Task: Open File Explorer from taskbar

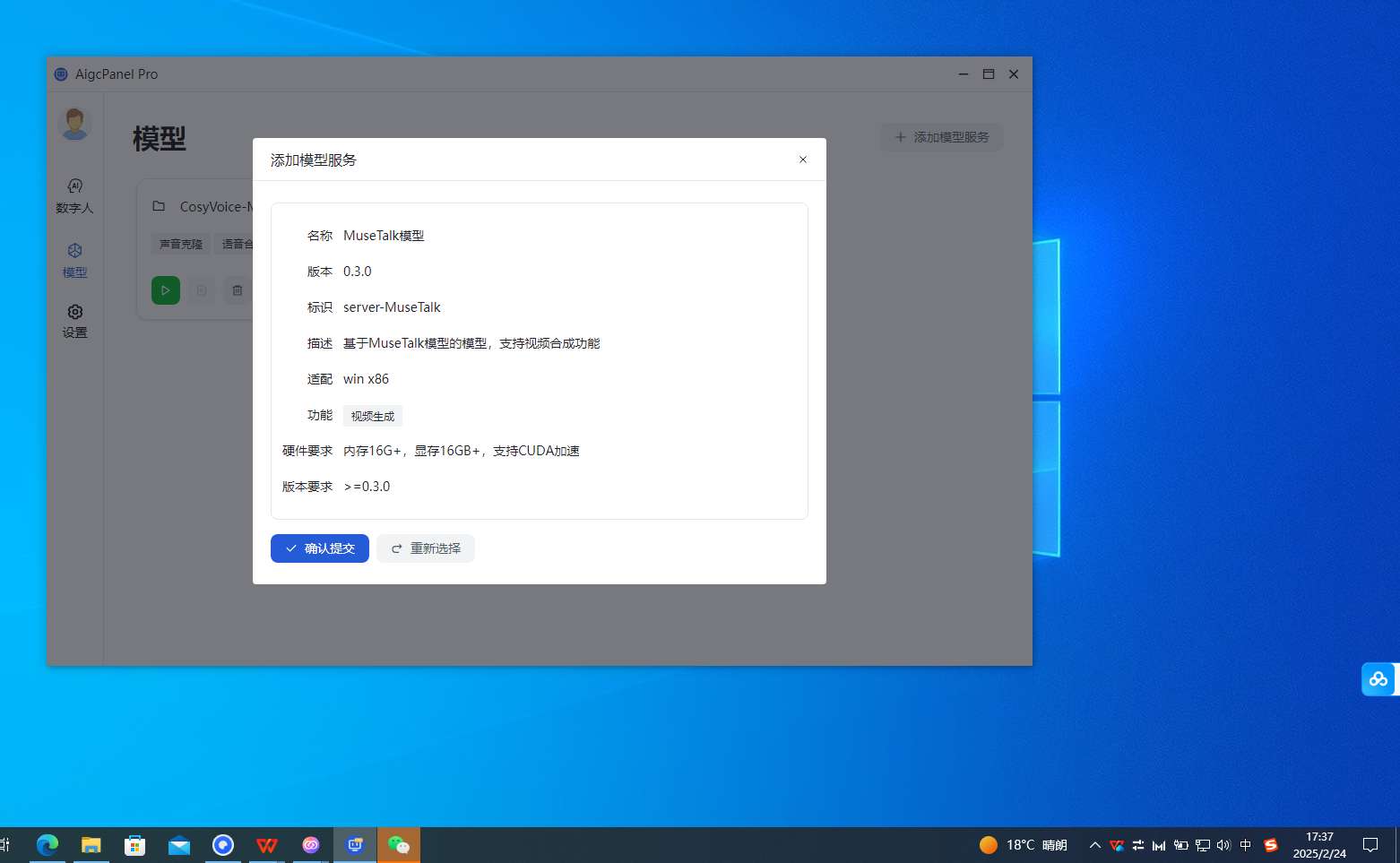Action: coord(91,845)
